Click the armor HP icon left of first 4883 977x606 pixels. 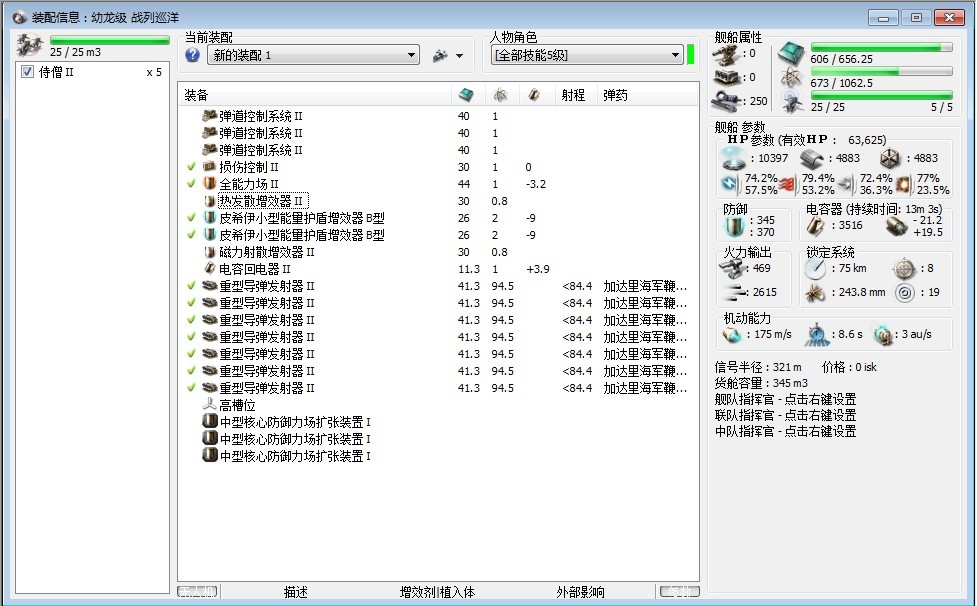(x=812, y=159)
